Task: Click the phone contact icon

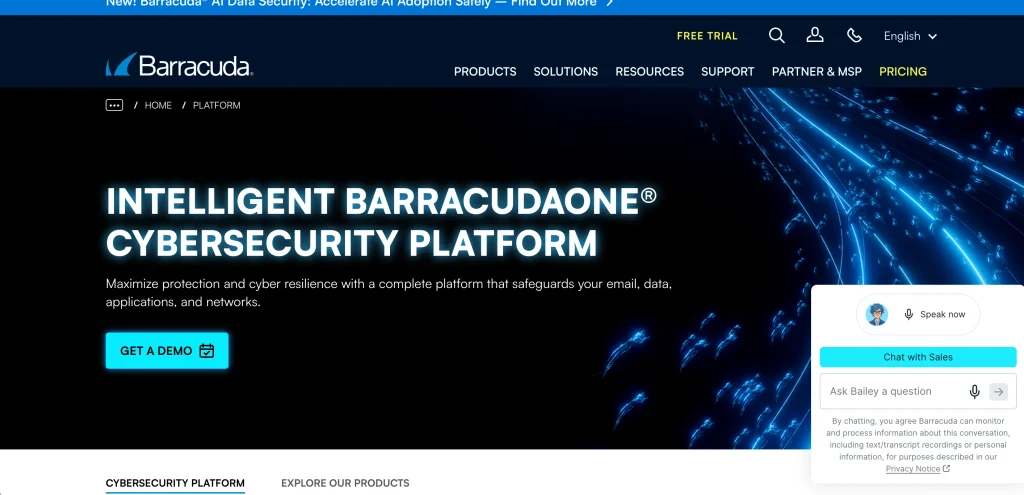Action: coord(854,35)
